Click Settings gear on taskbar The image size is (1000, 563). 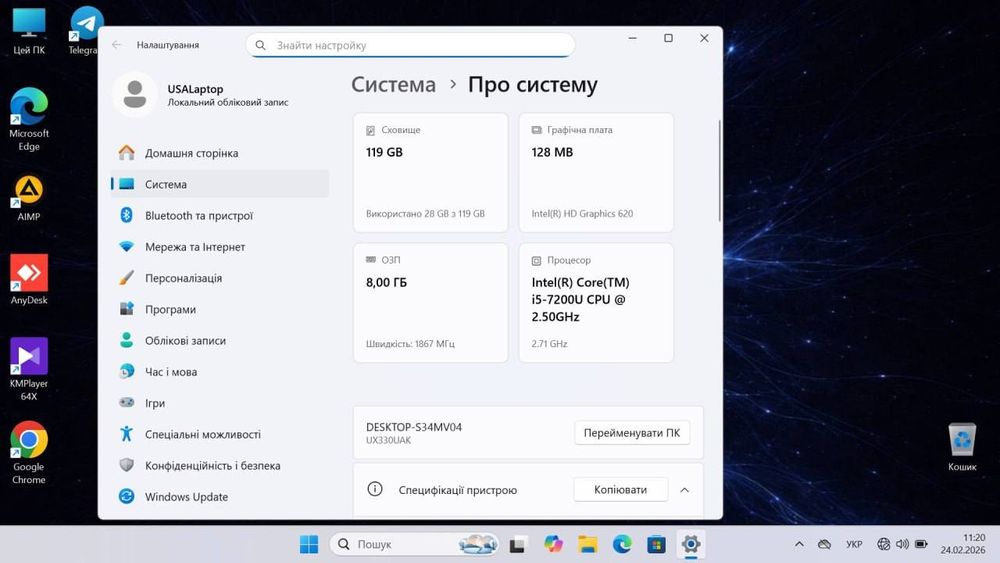point(691,544)
